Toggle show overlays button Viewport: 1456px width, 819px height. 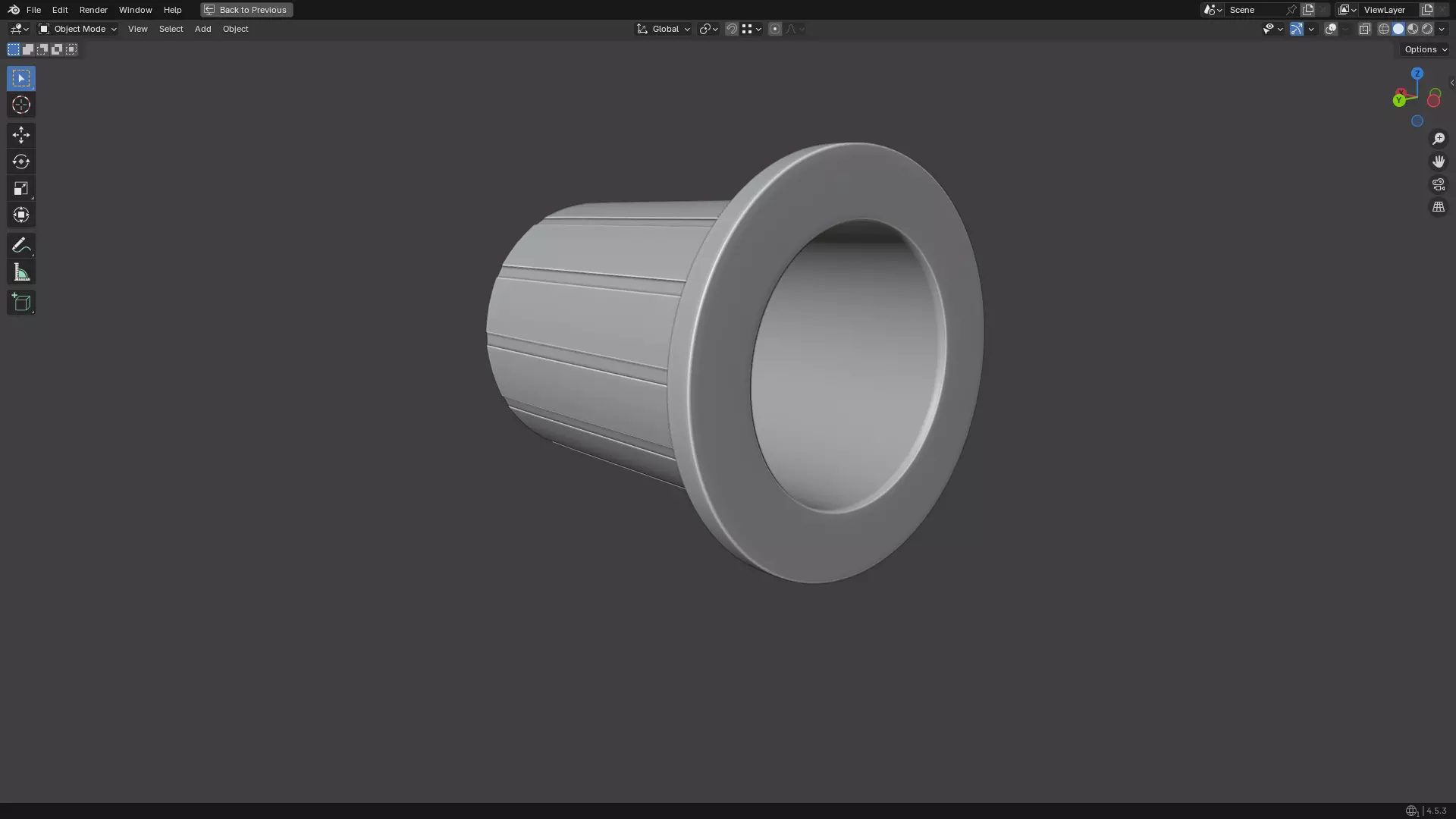tap(1331, 29)
